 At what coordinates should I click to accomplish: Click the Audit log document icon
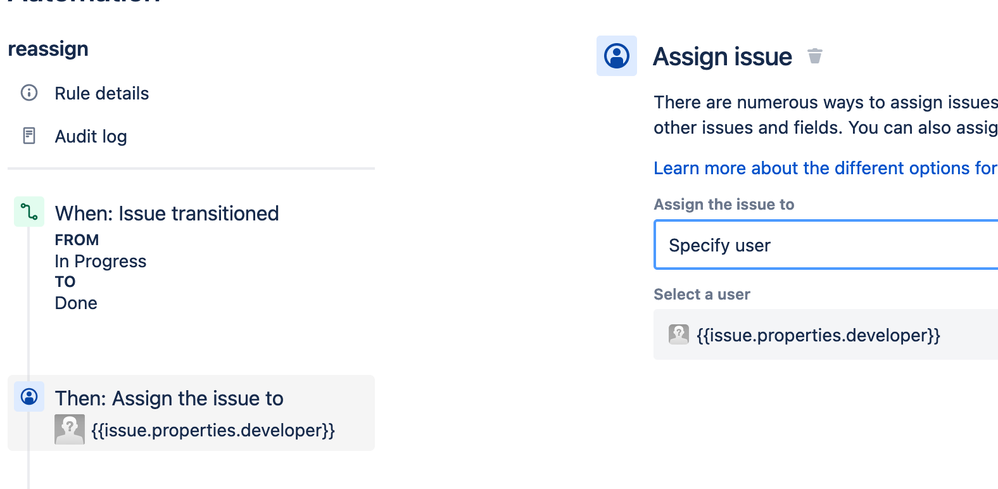pyautogui.click(x=29, y=136)
